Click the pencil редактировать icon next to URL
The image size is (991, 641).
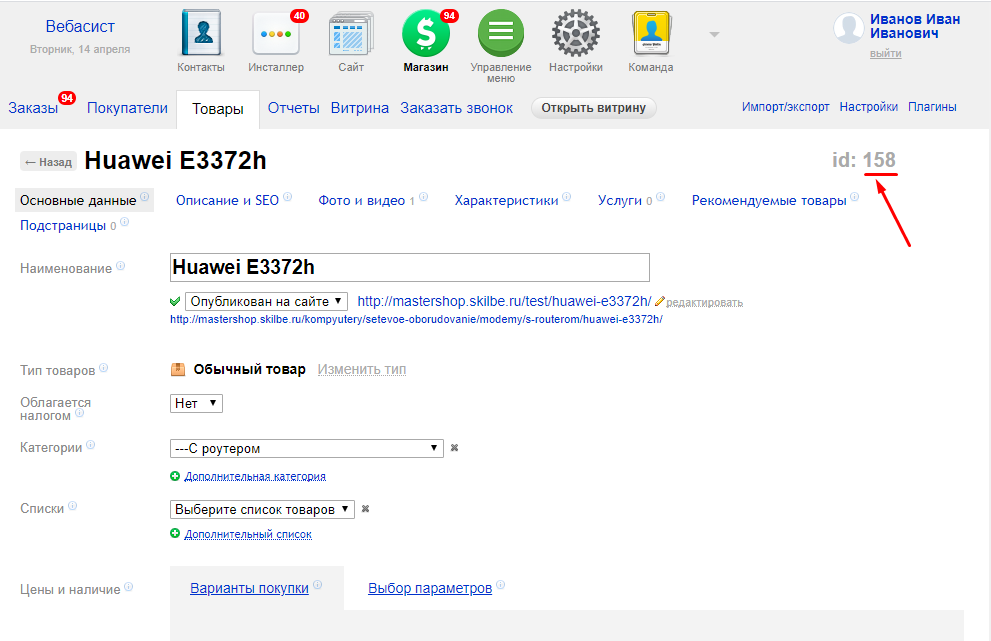point(660,301)
